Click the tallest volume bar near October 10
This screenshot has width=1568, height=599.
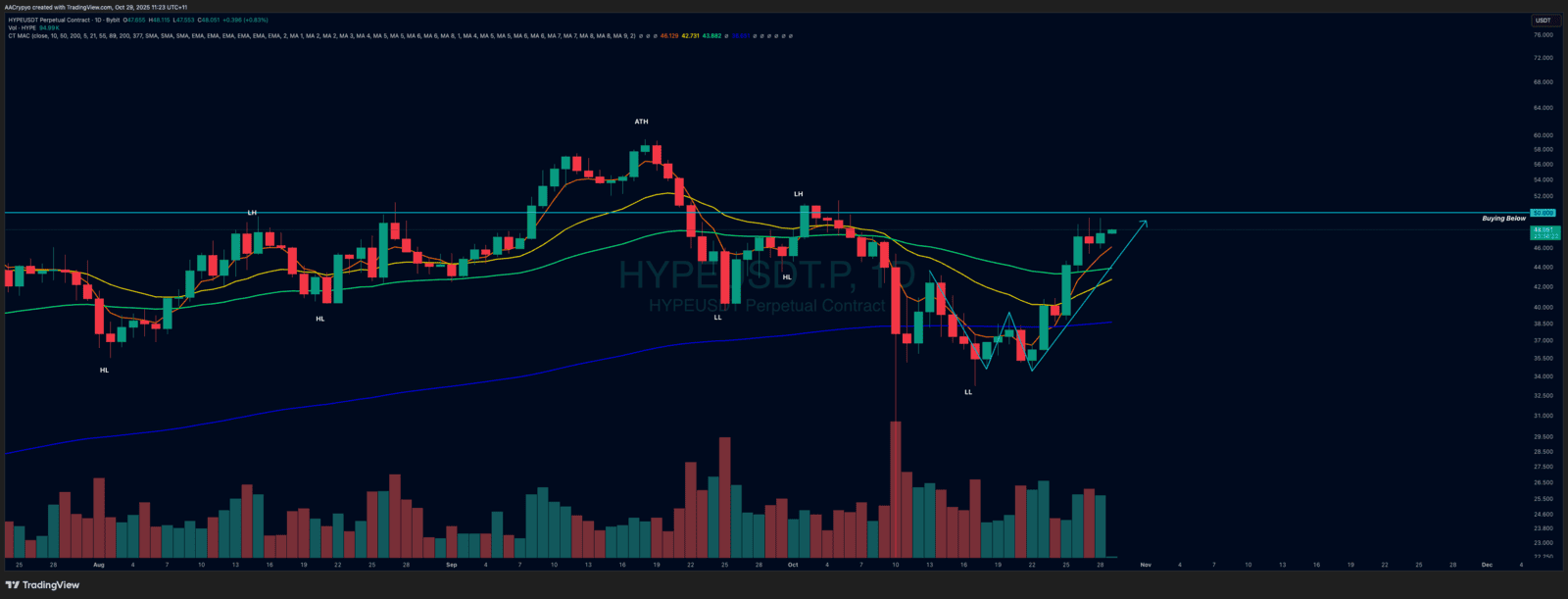pos(896,488)
